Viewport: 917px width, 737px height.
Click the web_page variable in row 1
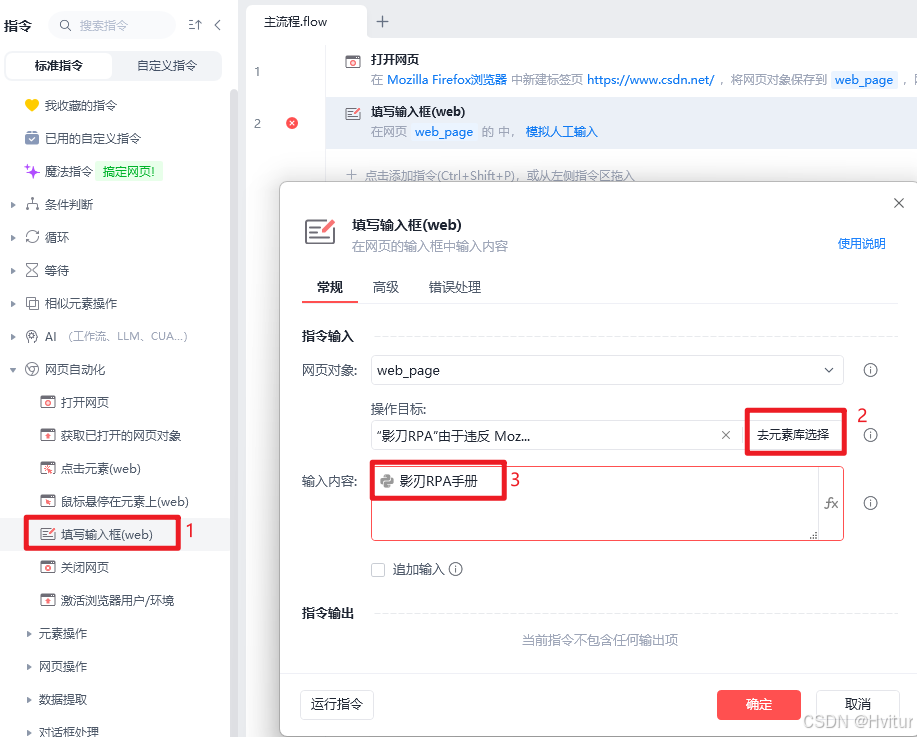(864, 80)
